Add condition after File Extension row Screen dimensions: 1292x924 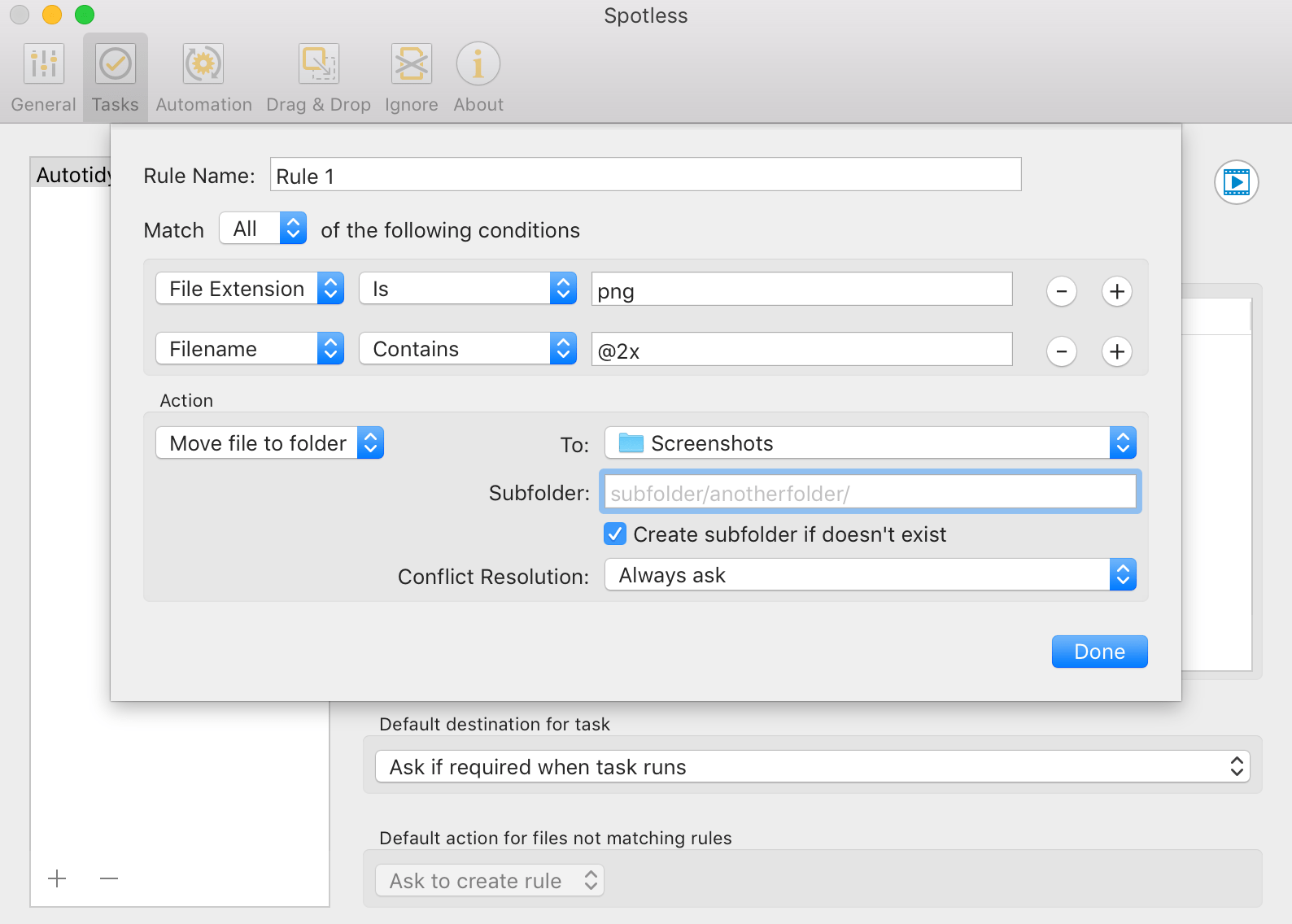point(1117,291)
